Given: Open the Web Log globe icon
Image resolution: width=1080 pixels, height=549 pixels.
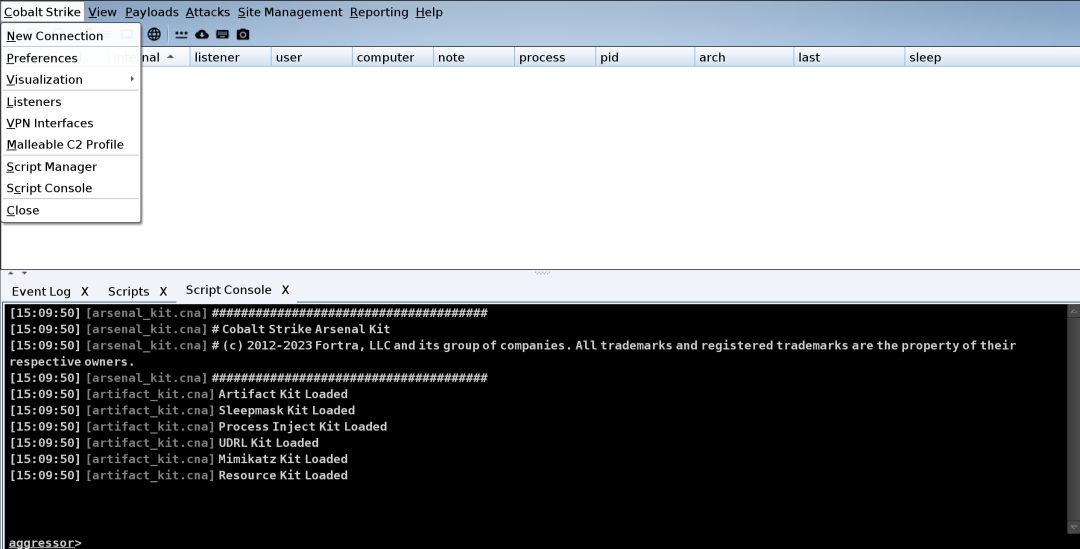Looking at the screenshot, I should 154,34.
